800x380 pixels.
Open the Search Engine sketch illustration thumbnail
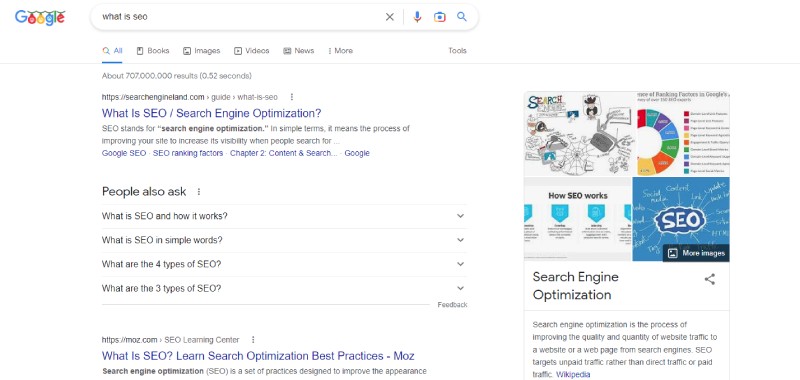point(580,134)
